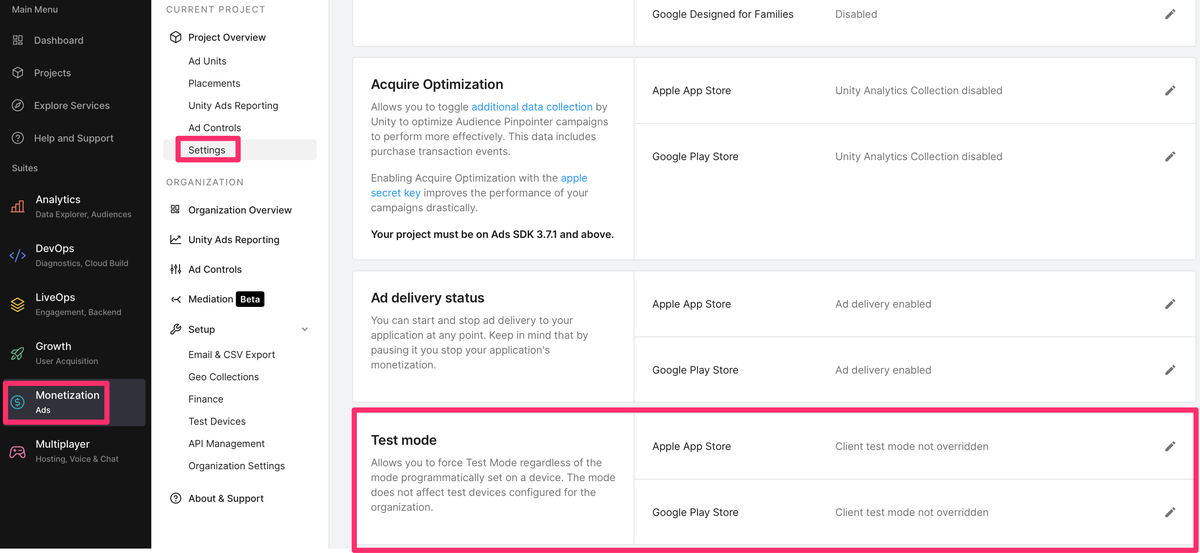1200x553 pixels.
Task: Edit Google Play Store test mode setting
Action: click(x=1170, y=512)
